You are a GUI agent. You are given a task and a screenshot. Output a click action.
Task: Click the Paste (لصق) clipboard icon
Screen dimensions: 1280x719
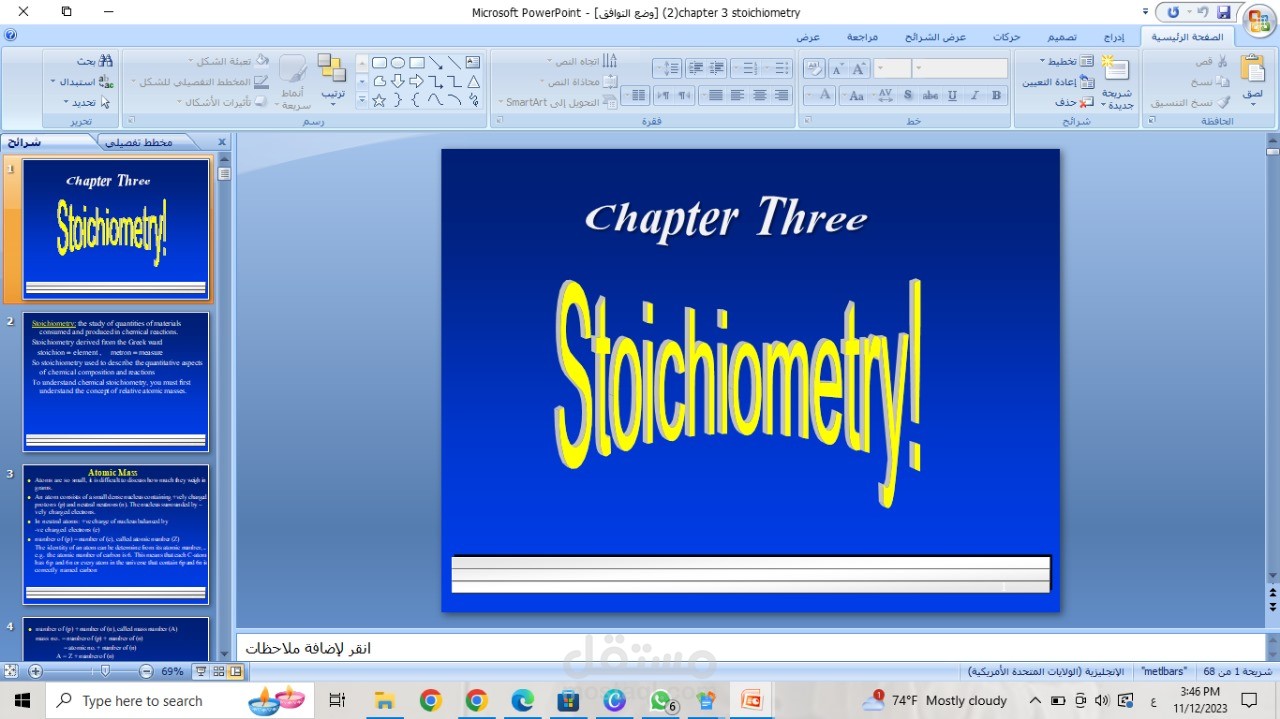[x=1252, y=68]
